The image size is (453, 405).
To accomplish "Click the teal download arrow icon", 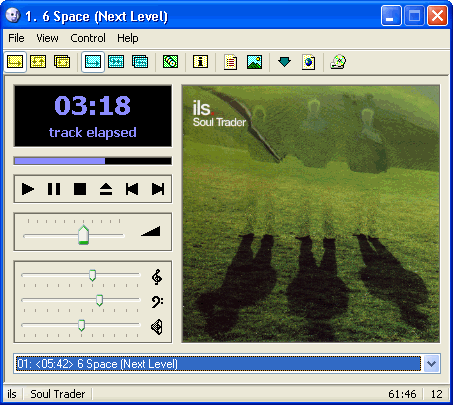I will (284, 62).
